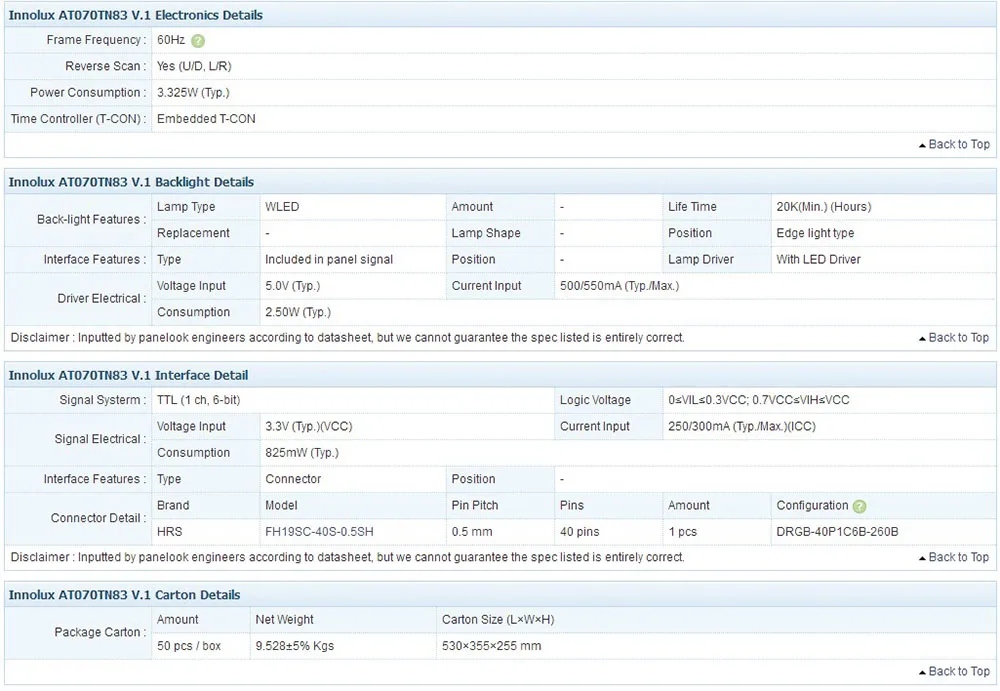Select the 5.0V (Typ.) voltage input value
1000x691 pixels.
tap(293, 286)
